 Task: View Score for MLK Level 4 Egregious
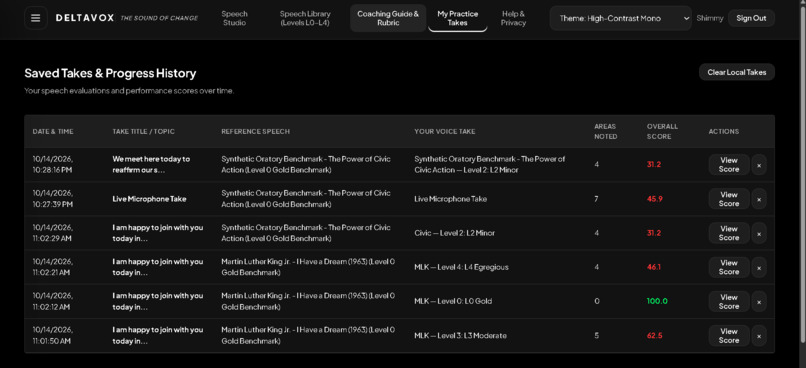pyautogui.click(x=729, y=267)
